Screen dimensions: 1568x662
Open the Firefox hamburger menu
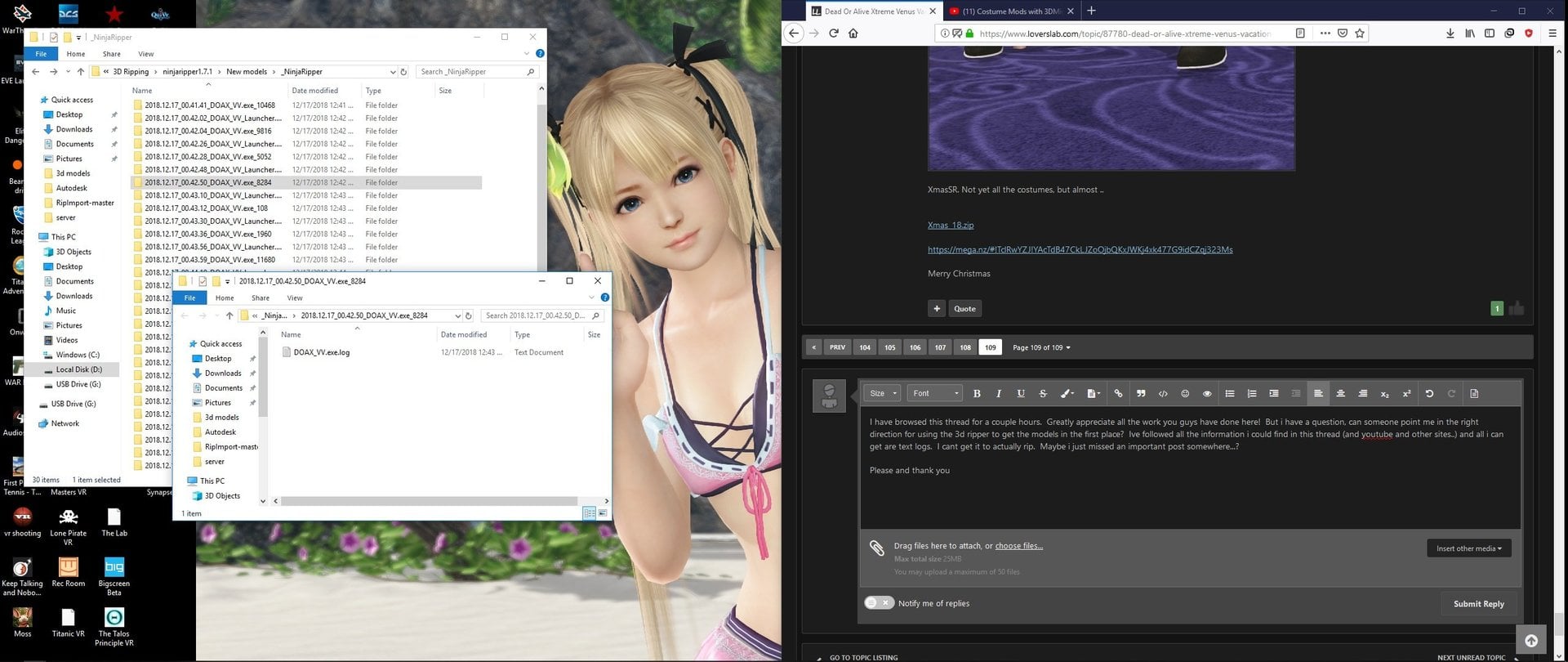(x=1552, y=34)
